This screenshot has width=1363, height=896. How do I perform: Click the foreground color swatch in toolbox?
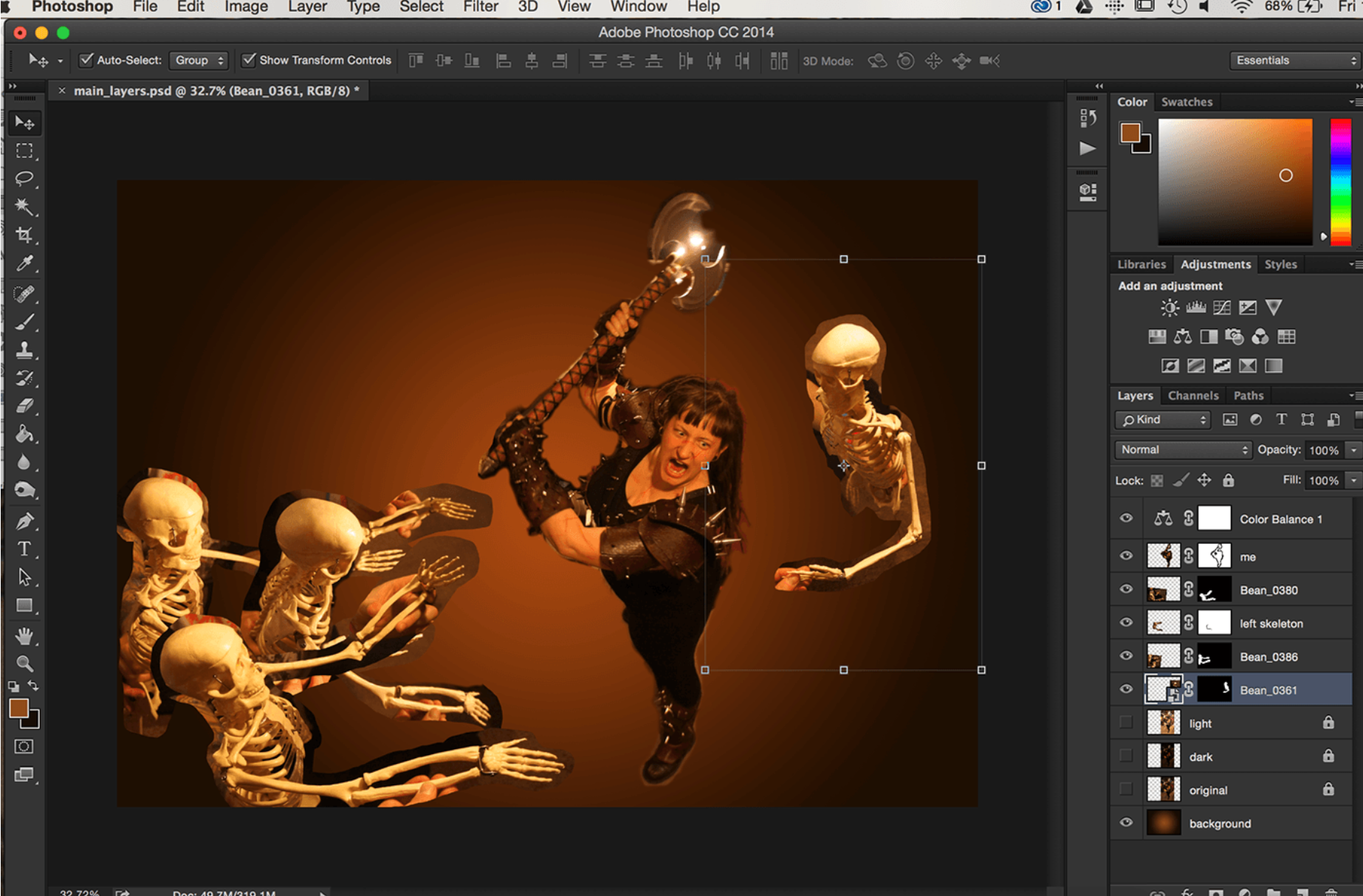[x=18, y=708]
